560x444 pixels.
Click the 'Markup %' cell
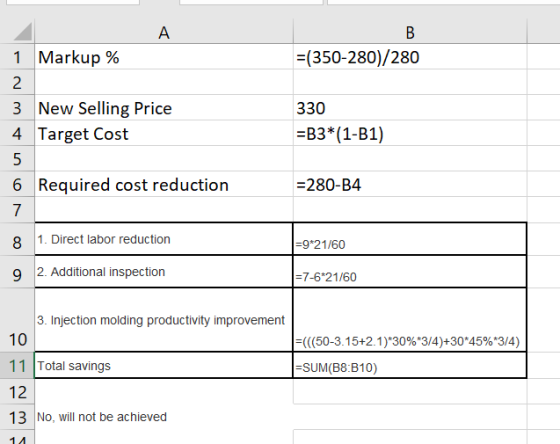(164, 57)
